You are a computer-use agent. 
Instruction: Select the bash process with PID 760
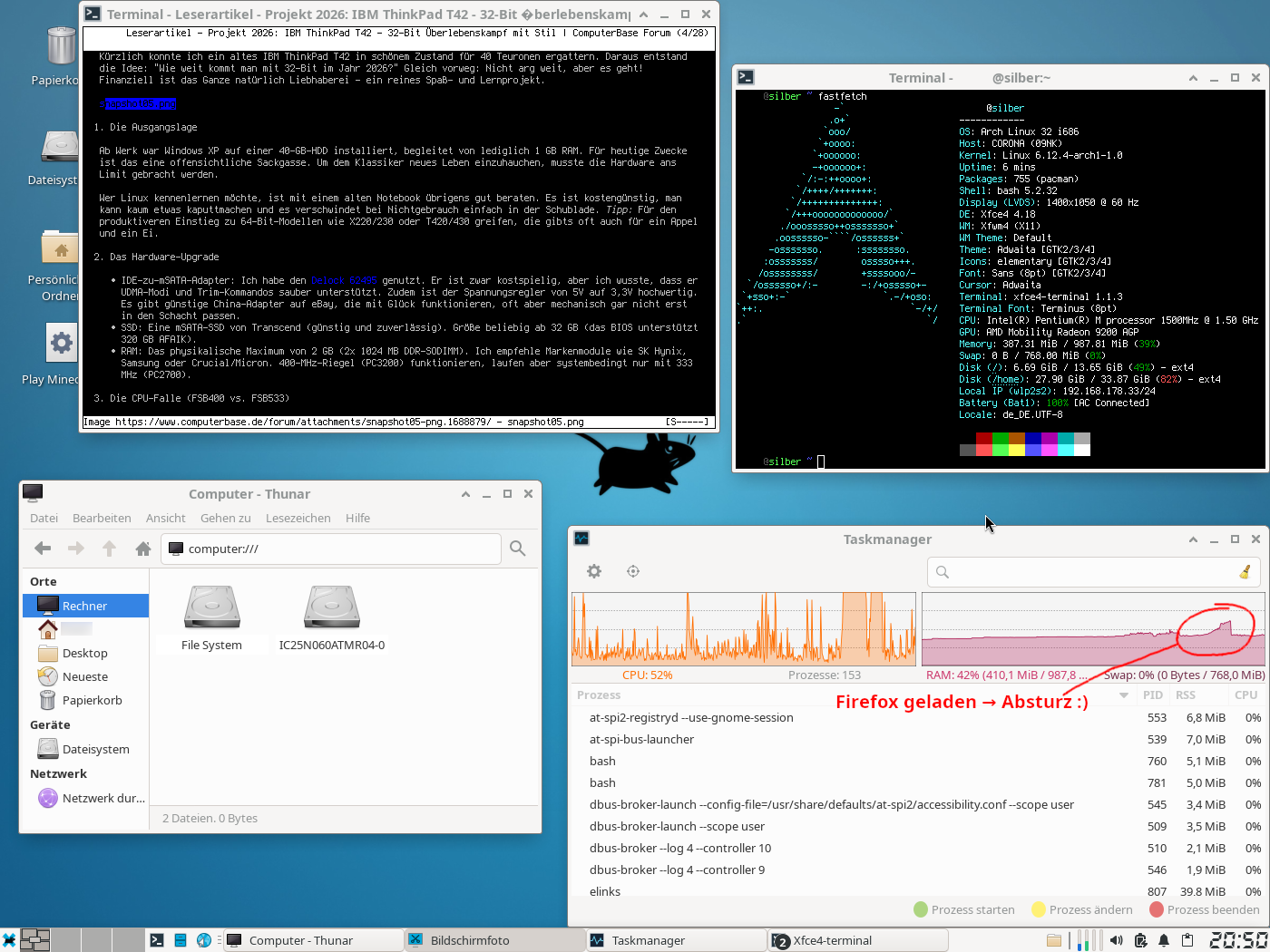point(918,761)
